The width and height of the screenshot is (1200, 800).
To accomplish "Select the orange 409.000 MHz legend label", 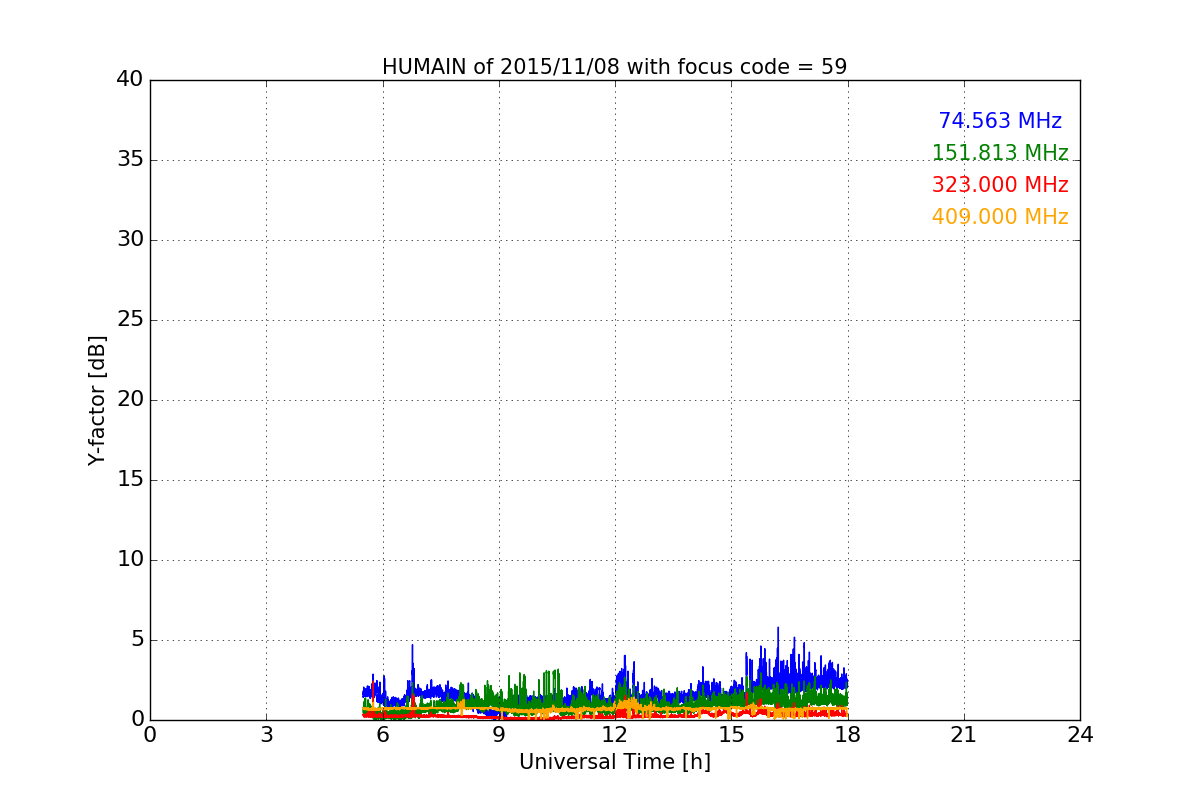I will click(x=1000, y=217).
